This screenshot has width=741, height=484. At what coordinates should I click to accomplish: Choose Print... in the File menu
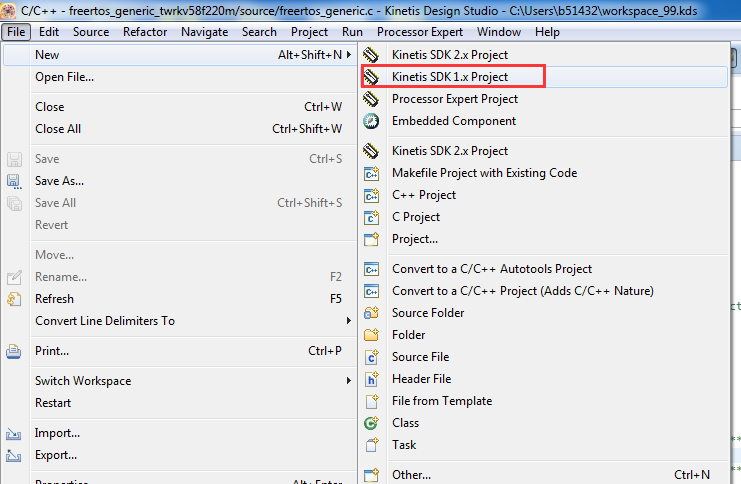[x=180, y=351]
